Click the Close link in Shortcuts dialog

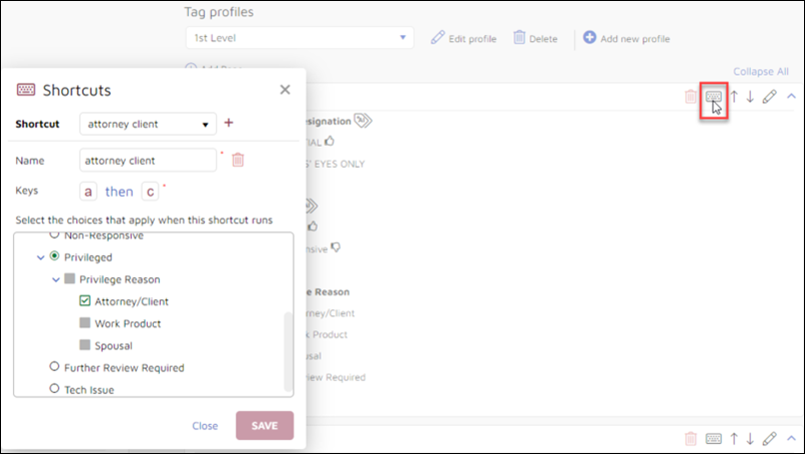(205, 426)
